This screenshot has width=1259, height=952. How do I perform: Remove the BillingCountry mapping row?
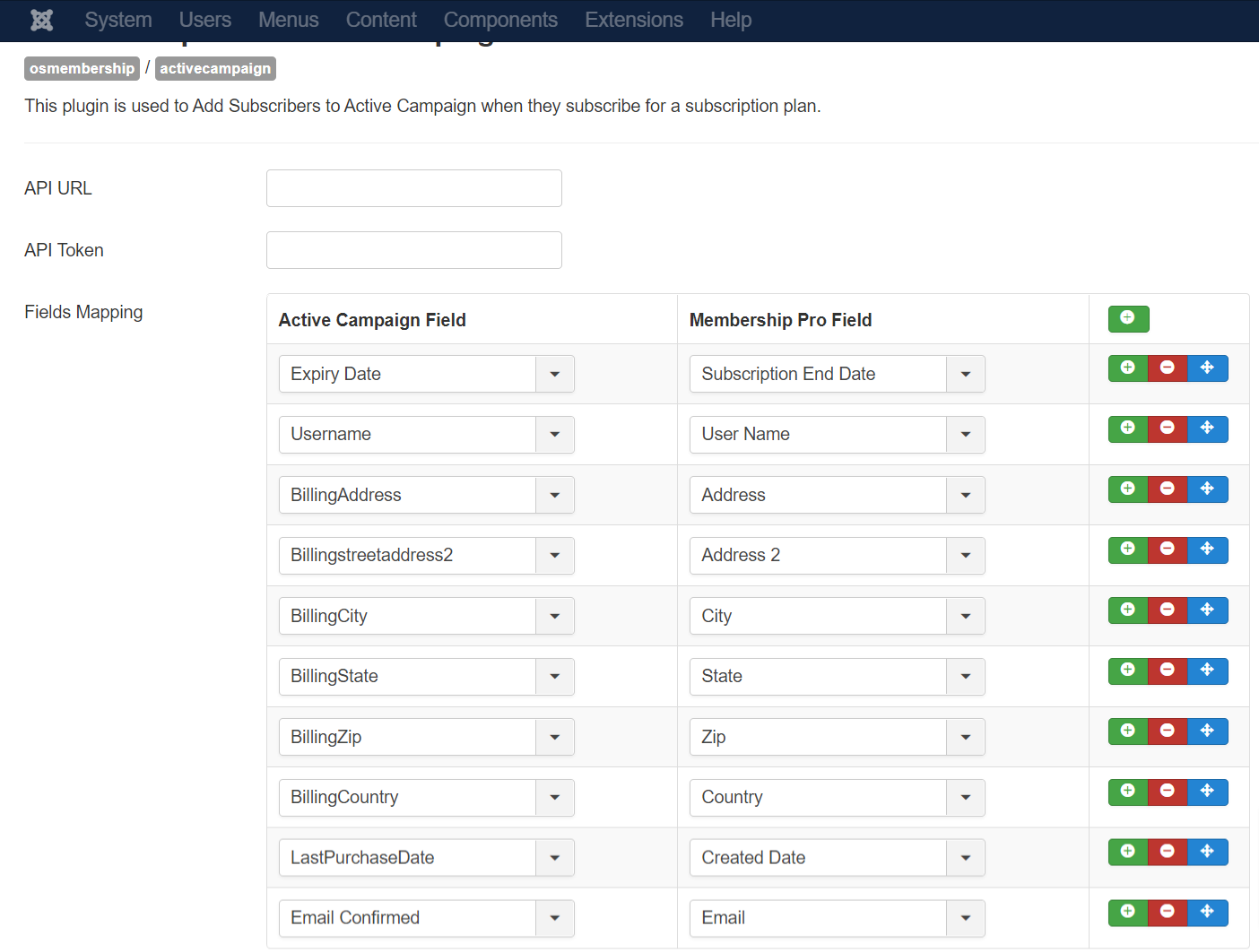(1168, 792)
